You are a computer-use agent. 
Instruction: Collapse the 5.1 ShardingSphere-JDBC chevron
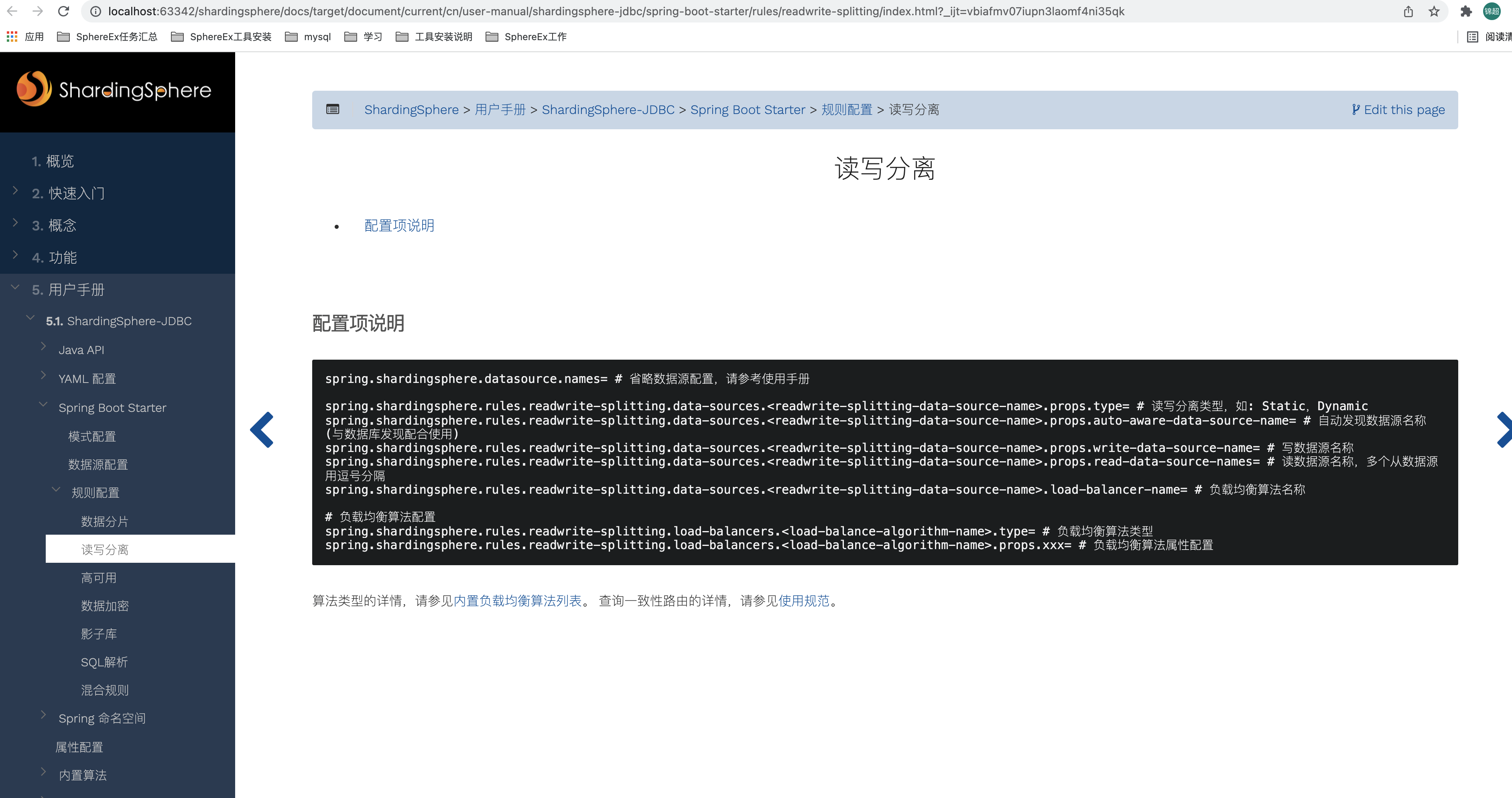(x=30, y=318)
